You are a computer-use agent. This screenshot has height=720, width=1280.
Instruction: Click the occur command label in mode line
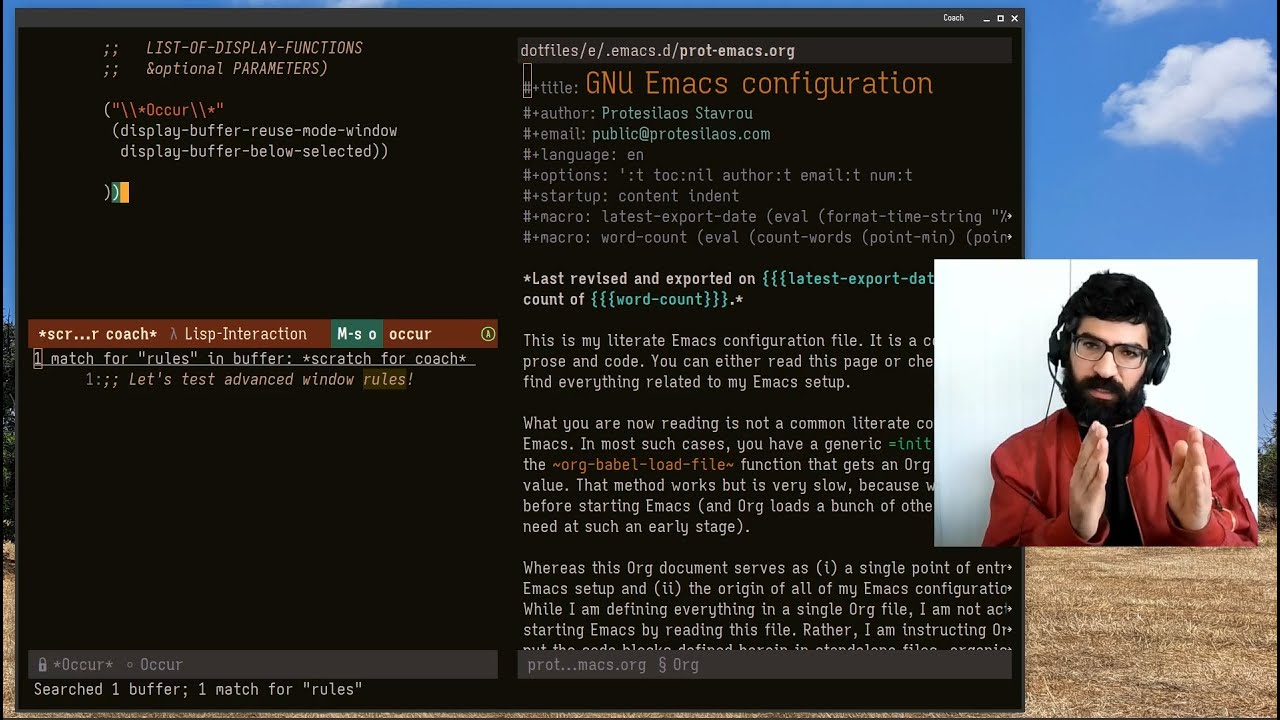[x=410, y=334]
